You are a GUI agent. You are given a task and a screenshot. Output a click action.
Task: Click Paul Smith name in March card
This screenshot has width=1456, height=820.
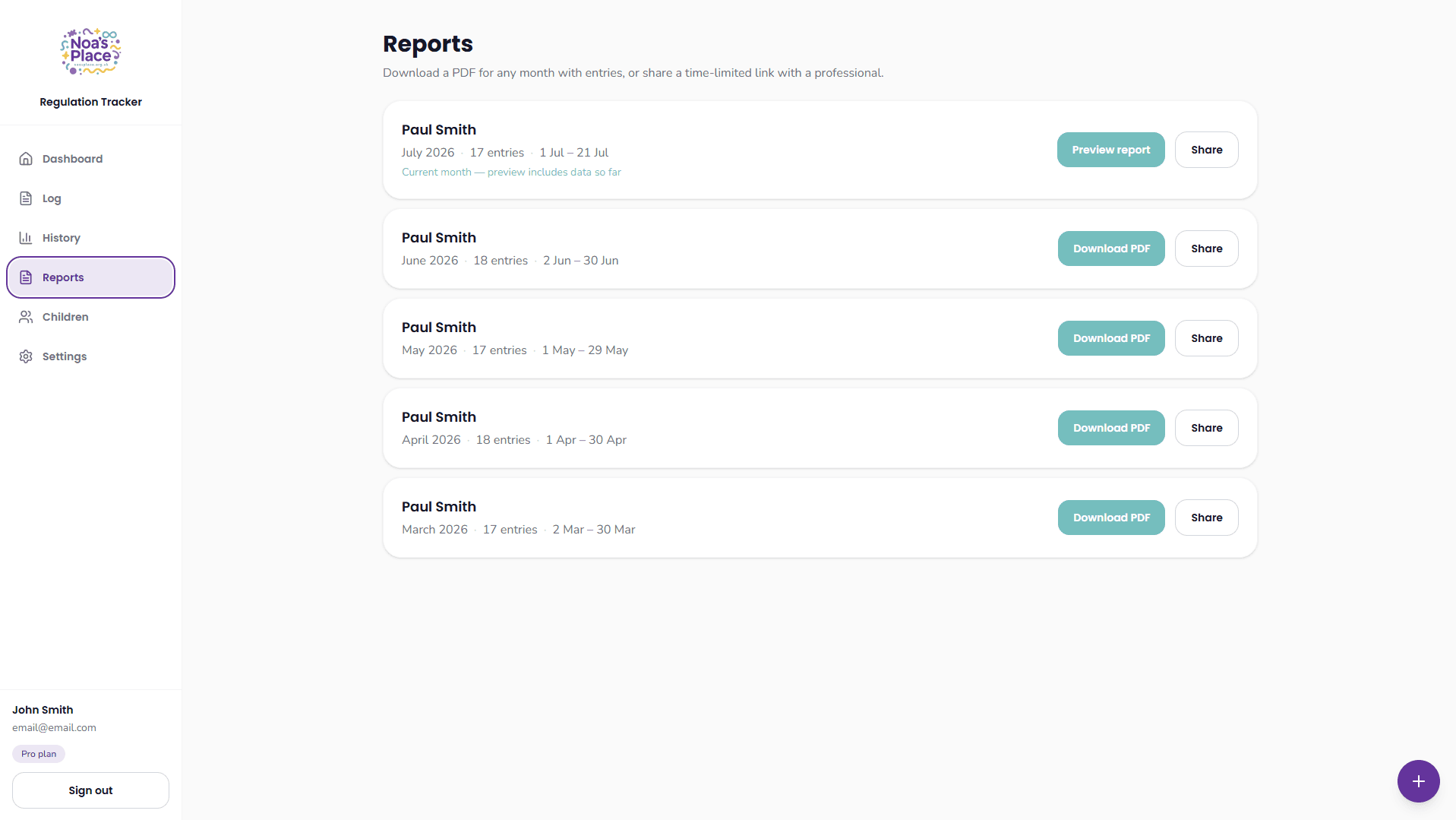[439, 507]
